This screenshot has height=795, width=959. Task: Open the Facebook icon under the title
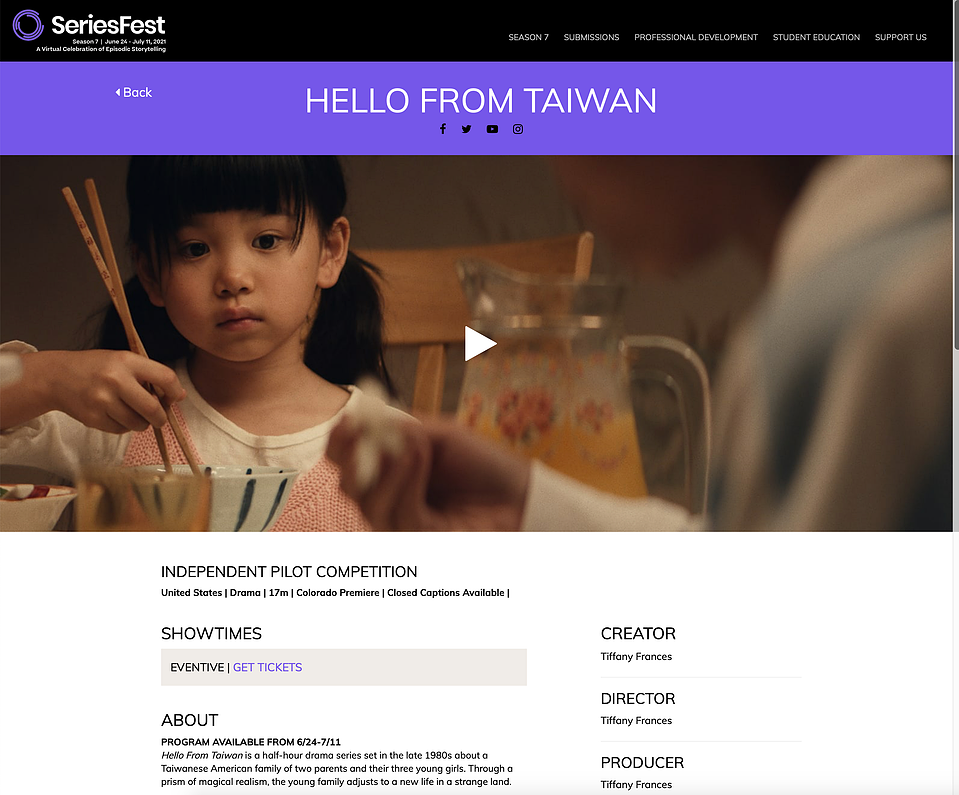click(443, 128)
